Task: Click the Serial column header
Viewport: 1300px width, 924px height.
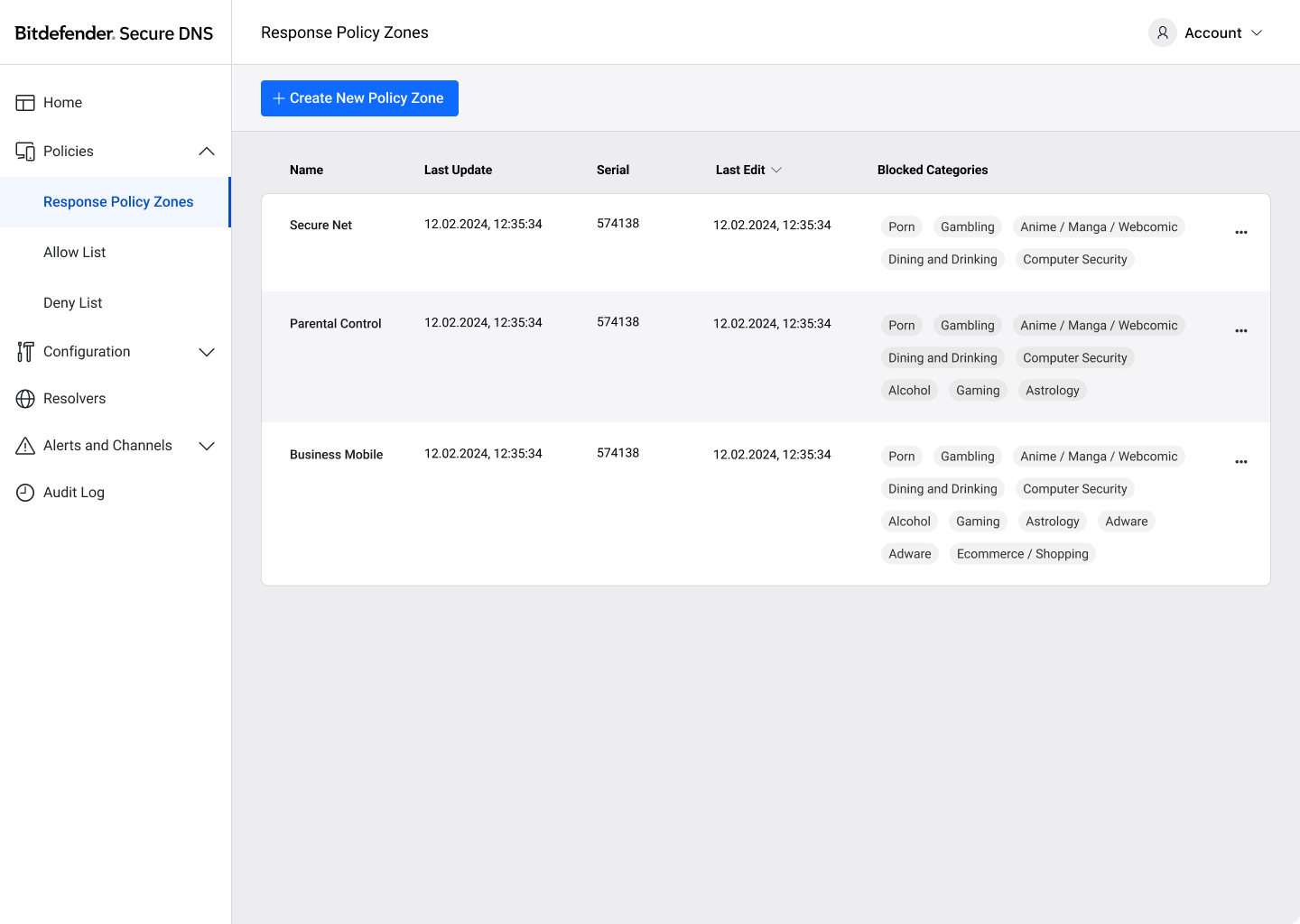Action: tap(613, 170)
